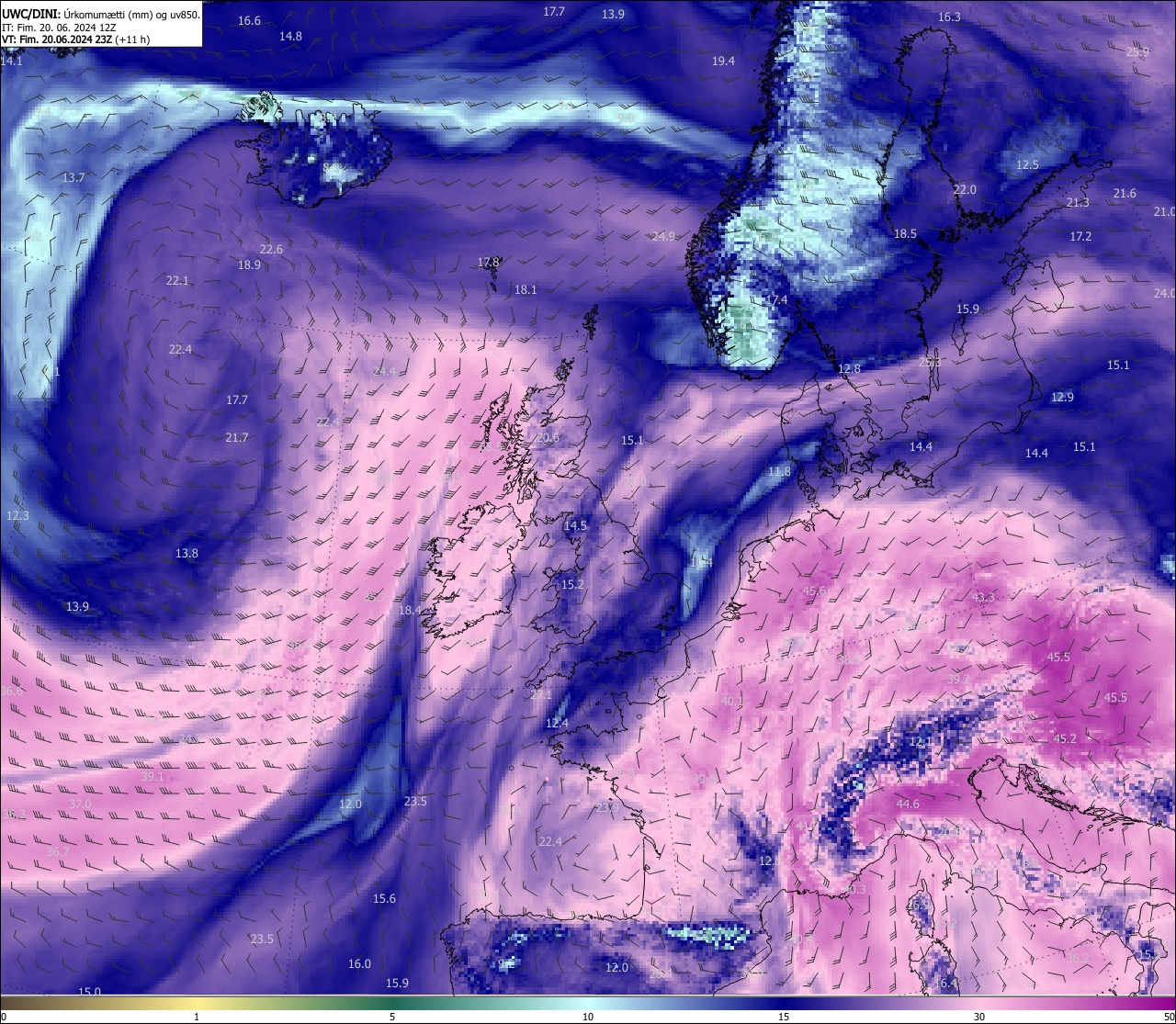
Task: Click the color scale tick label 30
Action: point(979,1017)
